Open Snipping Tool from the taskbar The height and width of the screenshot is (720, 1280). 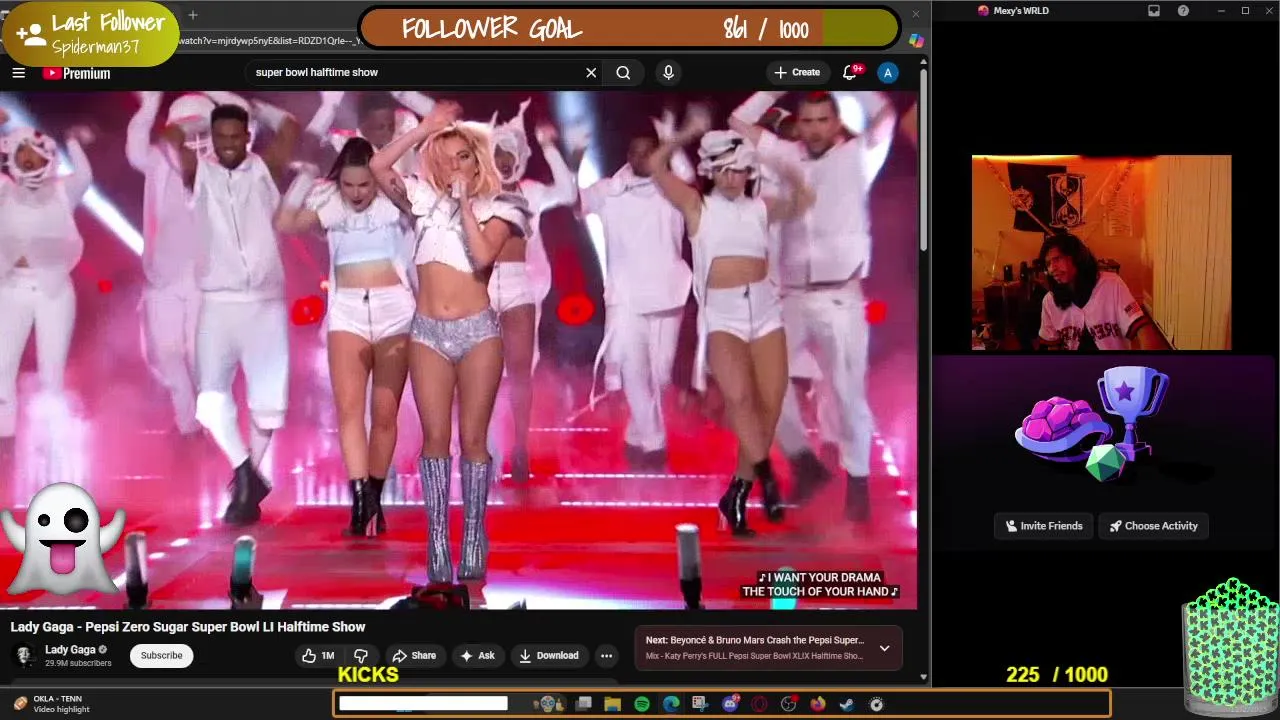point(700,704)
